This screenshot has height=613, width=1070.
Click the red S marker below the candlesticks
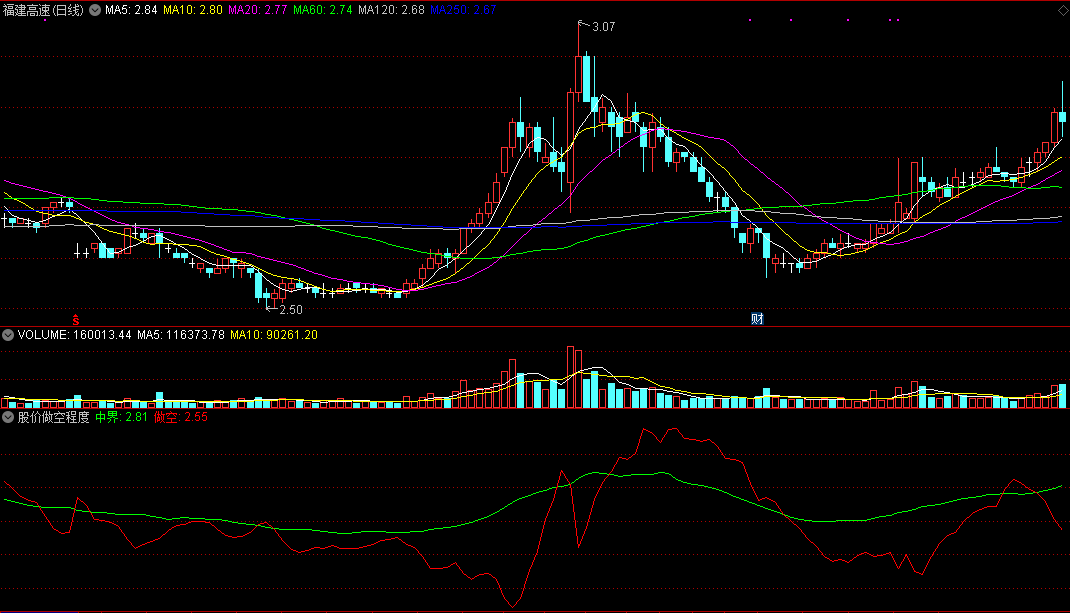click(x=76, y=319)
